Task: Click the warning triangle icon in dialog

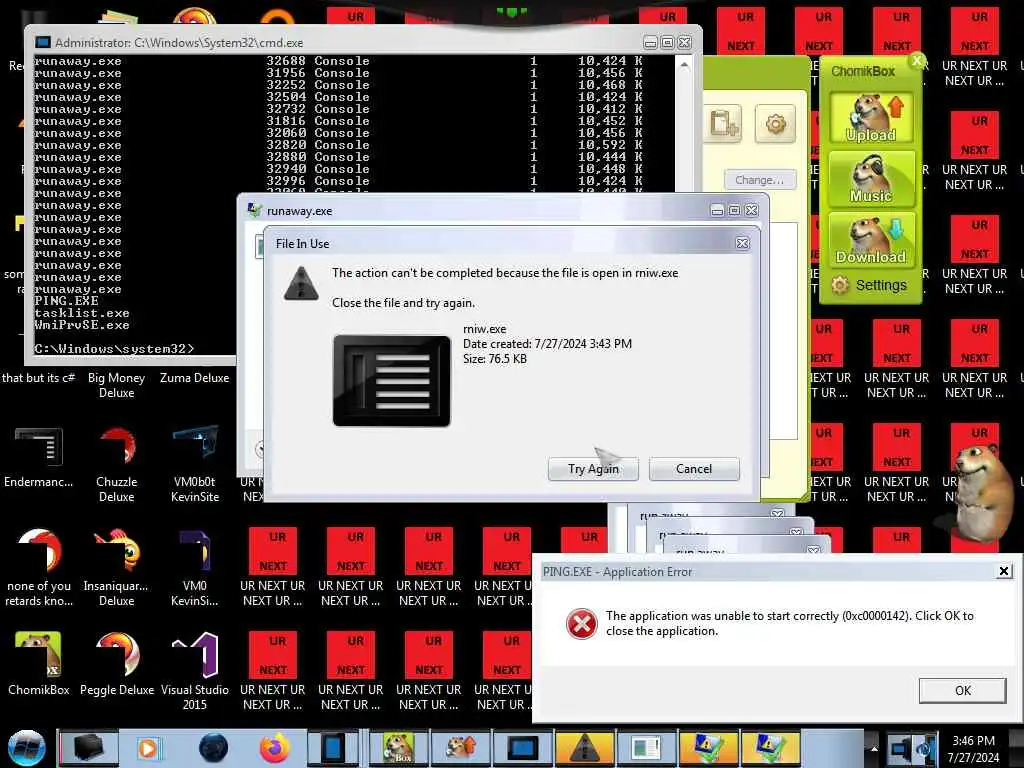Action: point(301,283)
